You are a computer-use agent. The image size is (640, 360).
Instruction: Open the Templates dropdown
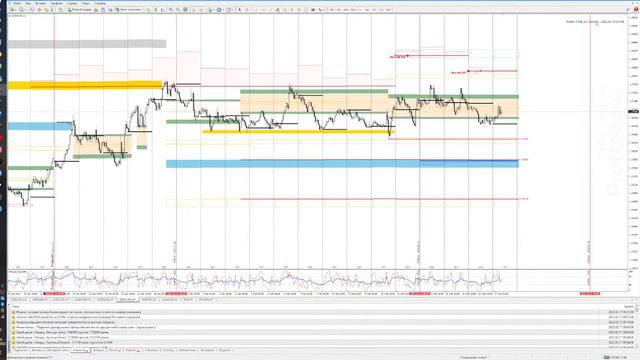point(230,9)
